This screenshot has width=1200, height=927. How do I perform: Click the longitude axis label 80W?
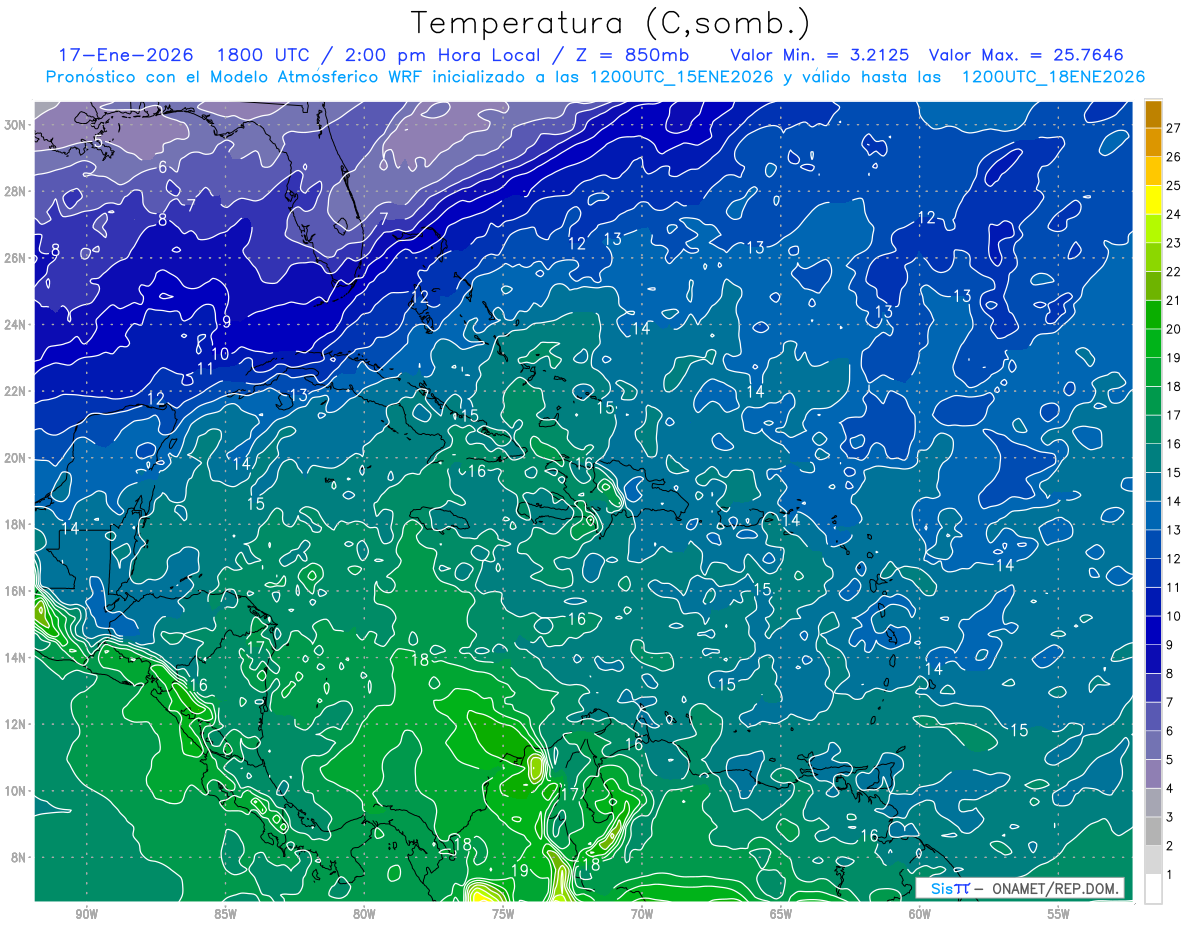point(364,915)
